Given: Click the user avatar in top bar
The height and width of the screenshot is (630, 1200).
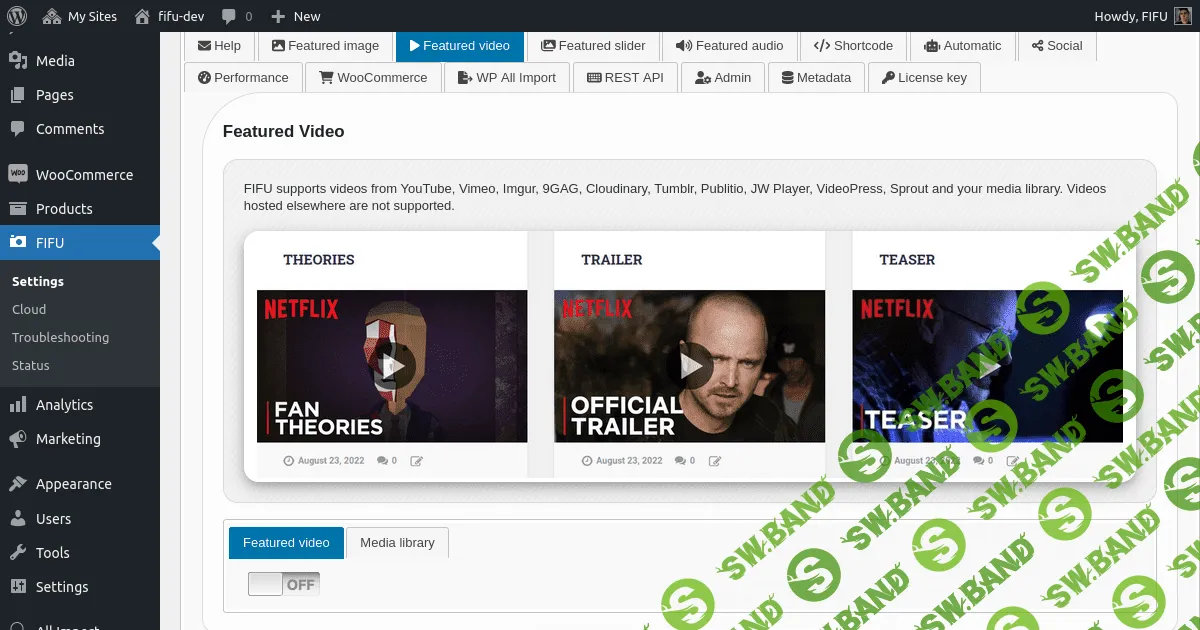Looking at the screenshot, I should tap(1182, 16).
